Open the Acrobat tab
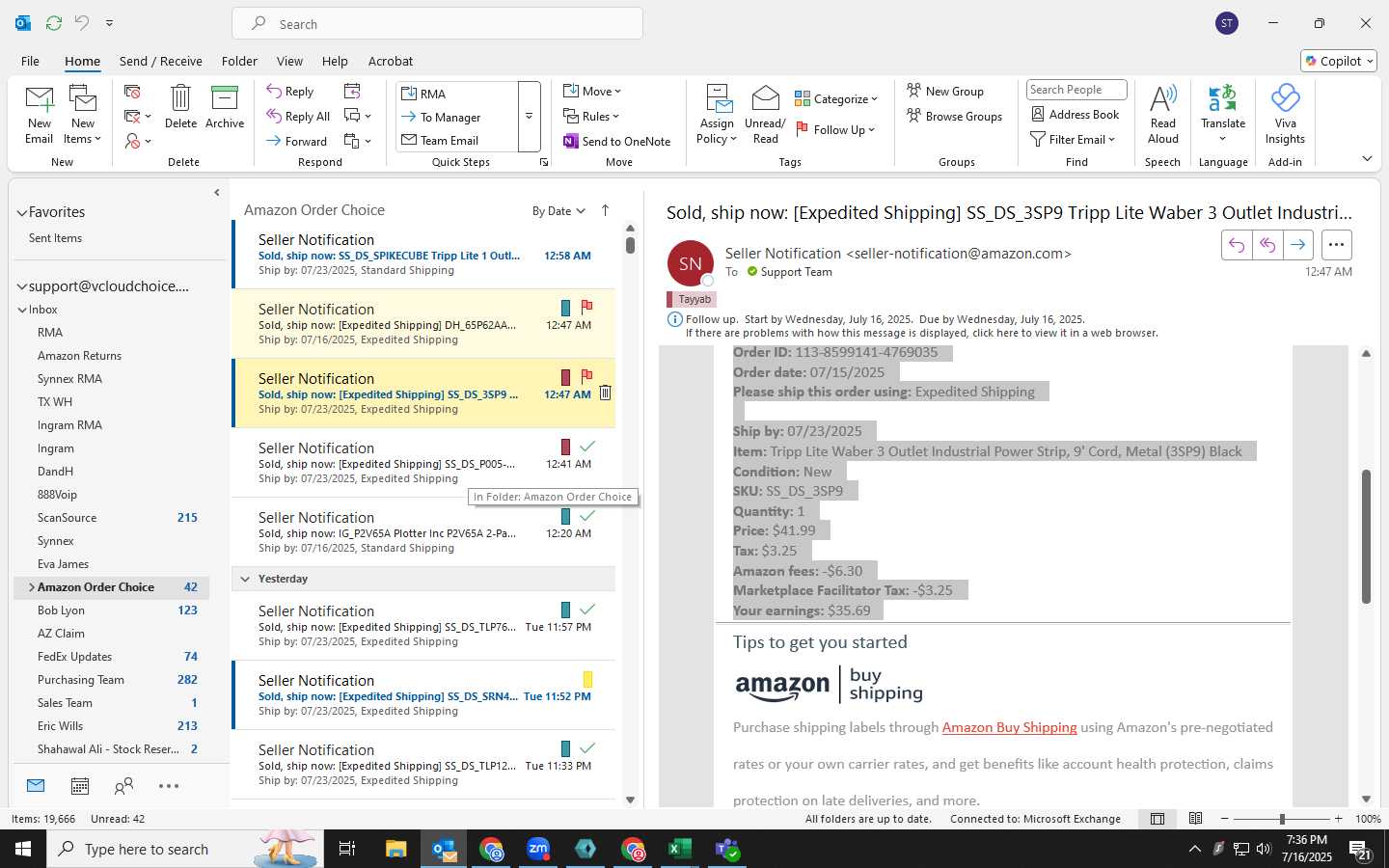1389x868 pixels. (x=391, y=61)
